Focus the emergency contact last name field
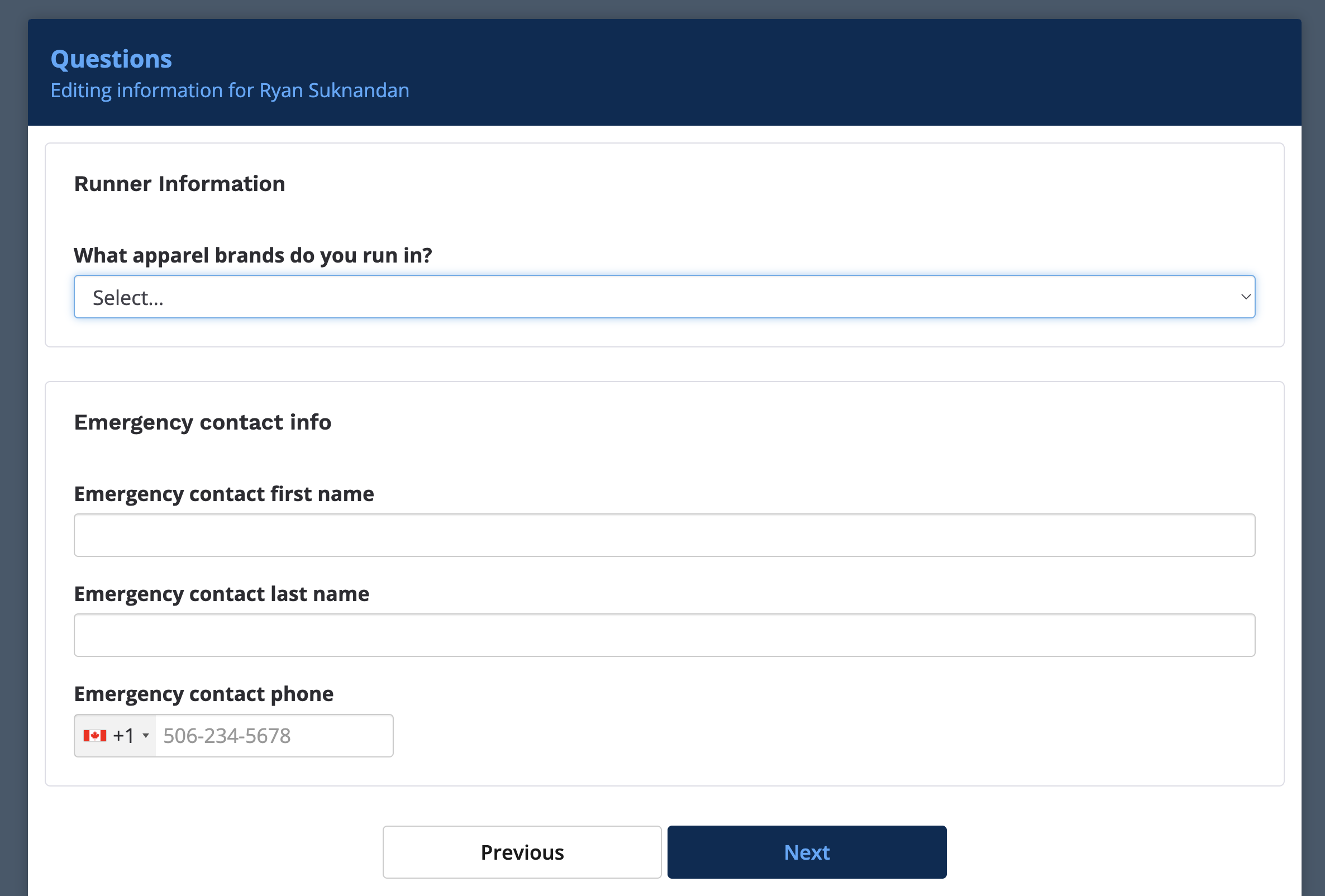The image size is (1325, 896). point(664,635)
